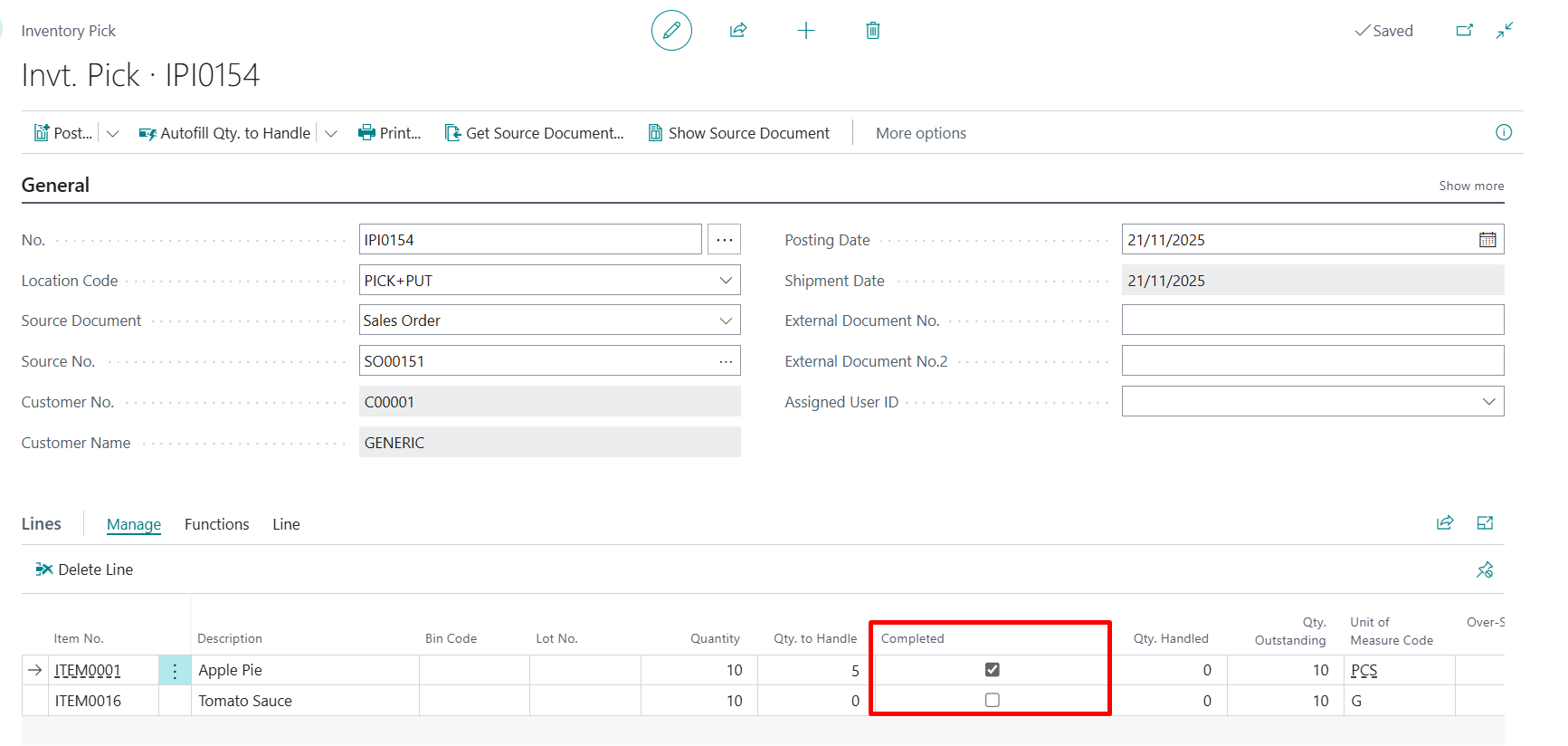Image resolution: width=1568 pixels, height=746 pixels.
Task: Click Delete Line action
Action: [84, 569]
